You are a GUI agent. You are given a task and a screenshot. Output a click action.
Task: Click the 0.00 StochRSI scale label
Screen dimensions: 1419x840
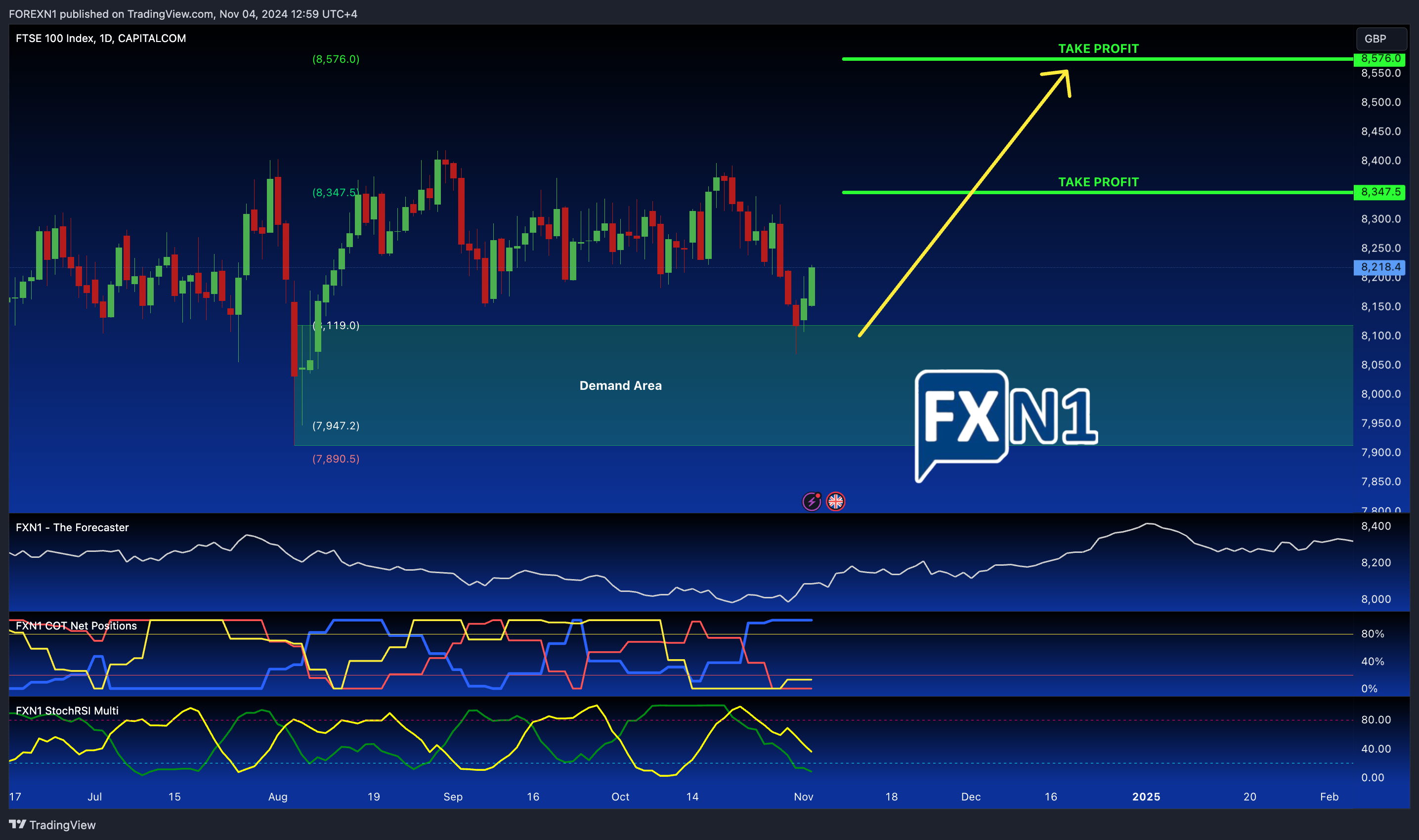click(x=1372, y=777)
